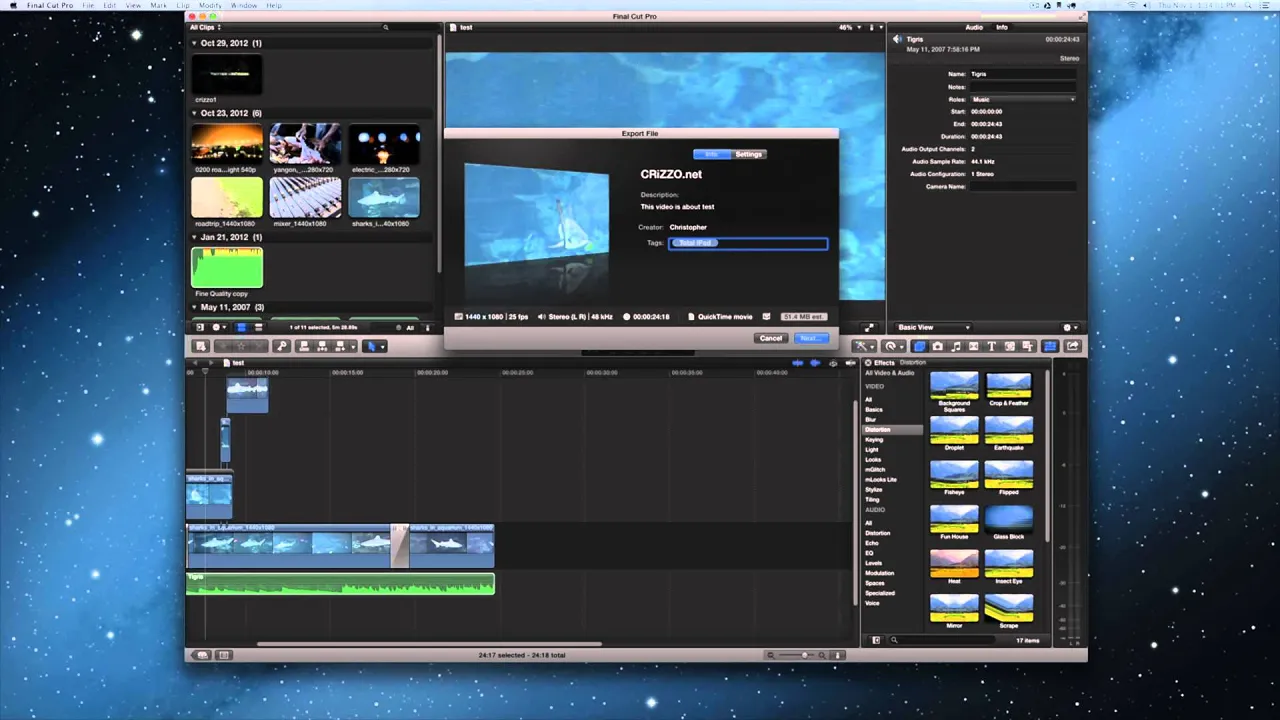Click the viewer fullscreen arrows icon
1280x720 pixels.
(x=869, y=327)
